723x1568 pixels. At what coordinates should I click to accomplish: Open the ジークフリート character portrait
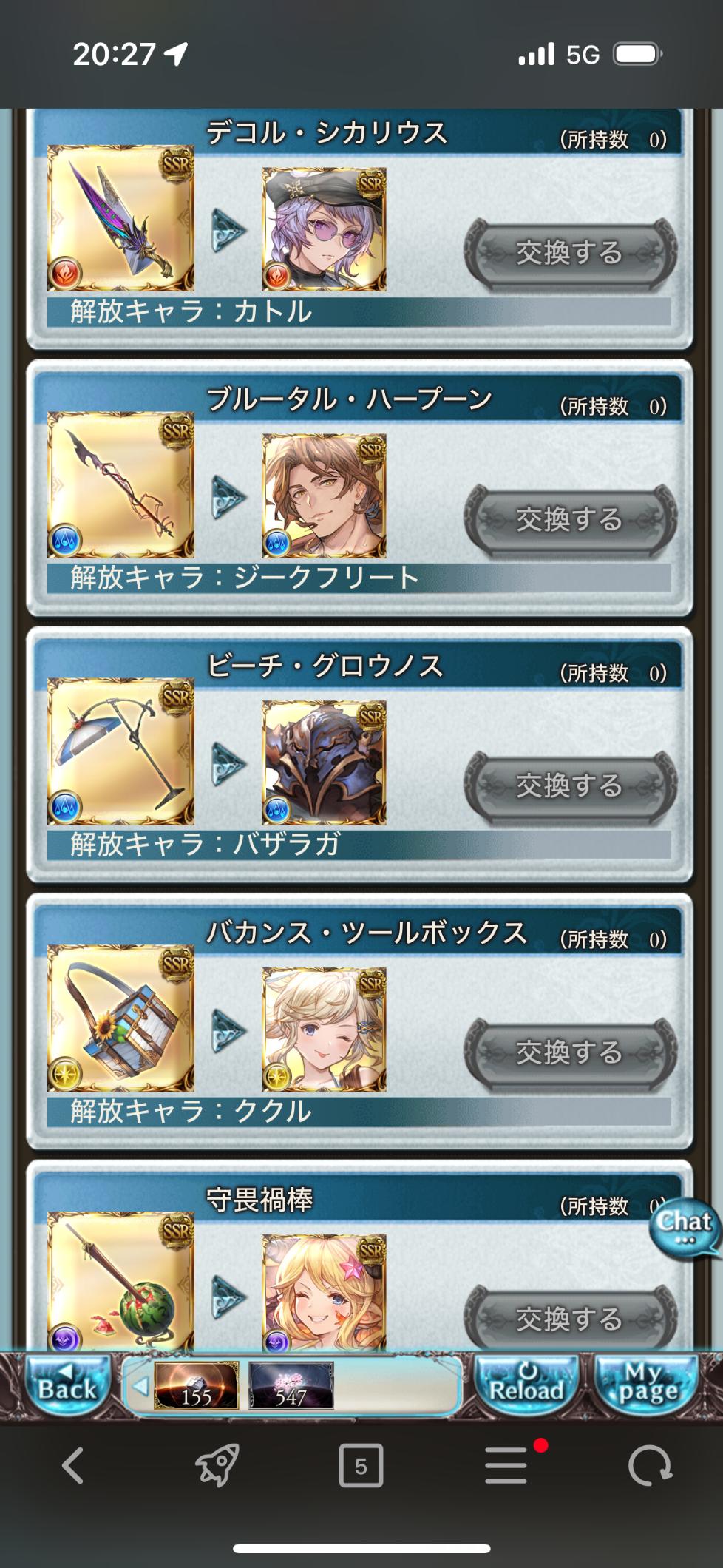point(324,496)
